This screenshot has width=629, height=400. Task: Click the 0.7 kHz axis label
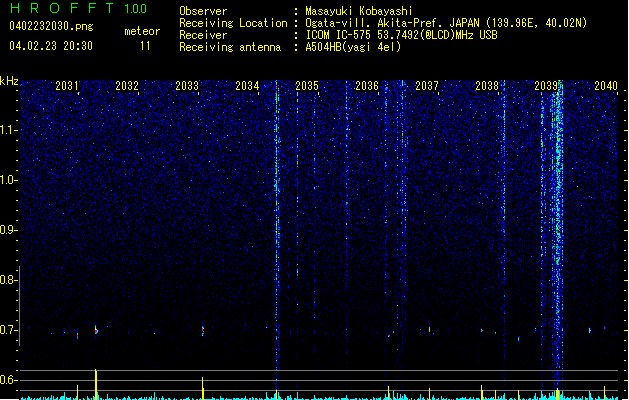click(x=8, y=330)
